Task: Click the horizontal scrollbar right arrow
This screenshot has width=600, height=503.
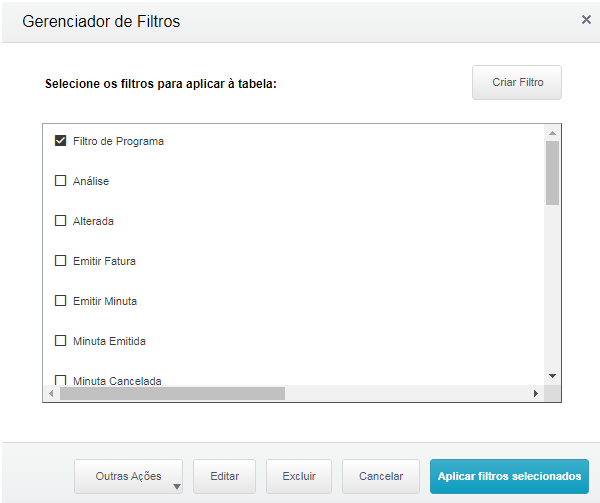Action: (536, 394)
